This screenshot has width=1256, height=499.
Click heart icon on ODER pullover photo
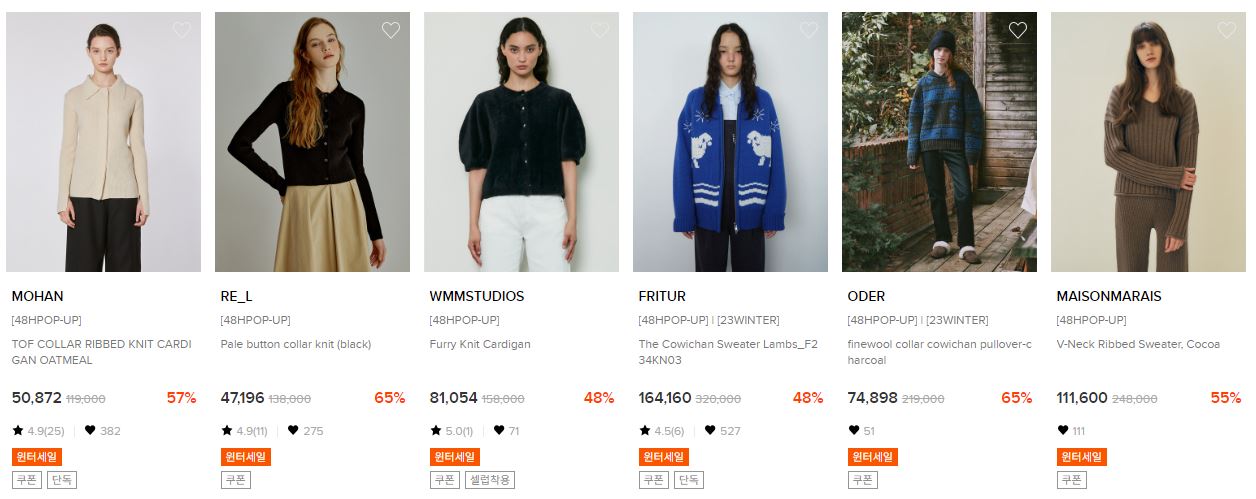pos(1018,30)
